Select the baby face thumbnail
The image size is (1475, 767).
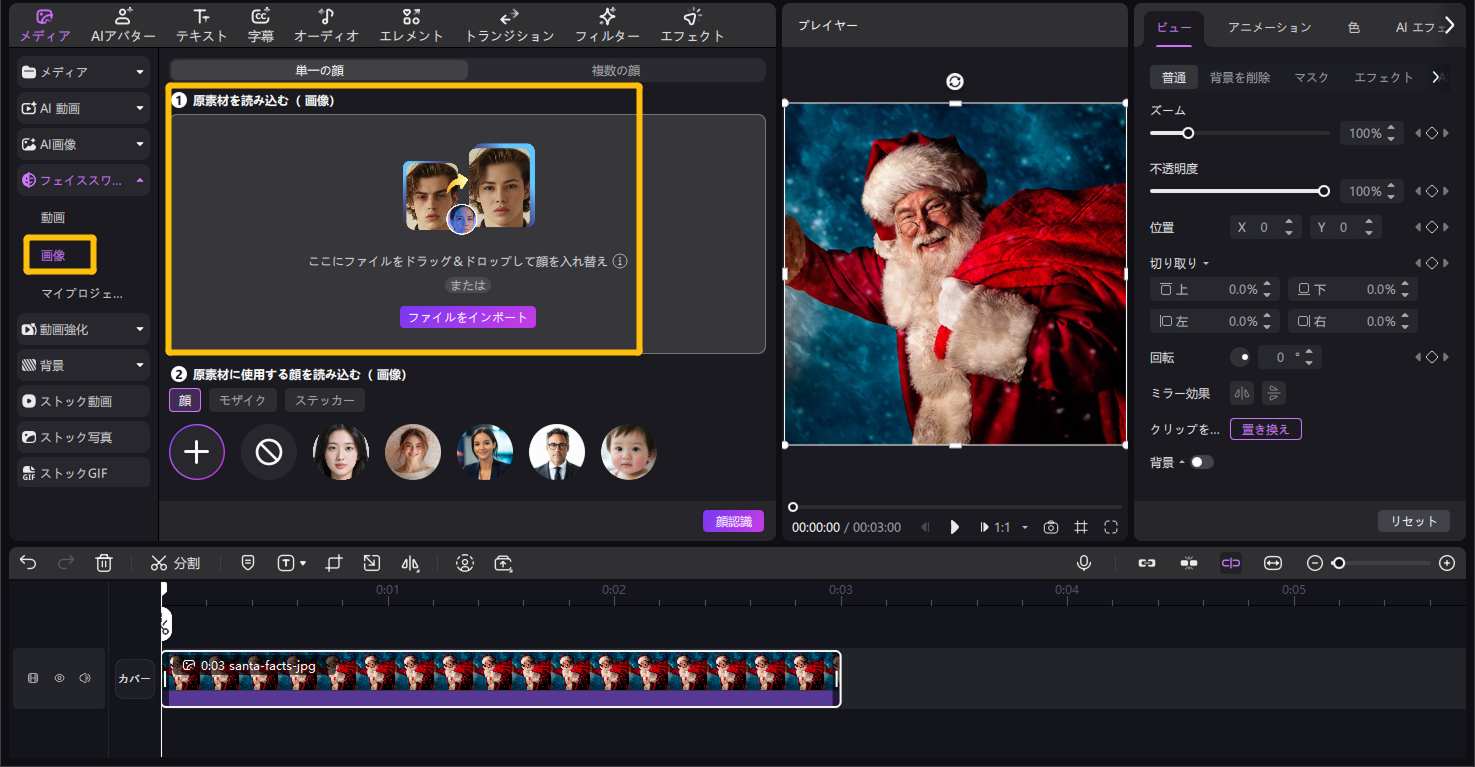coord(629,452)
